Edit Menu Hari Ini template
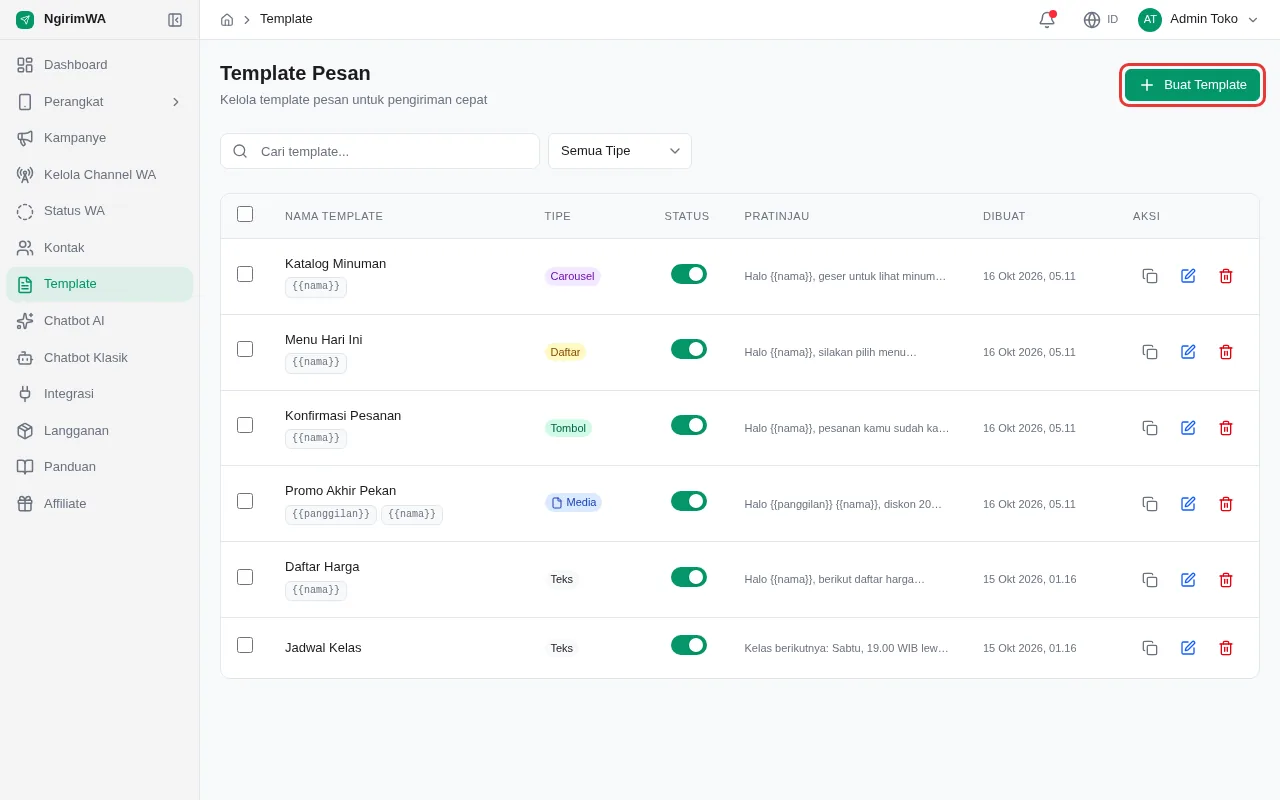The image size is (1280, 800). (1188, 352)
